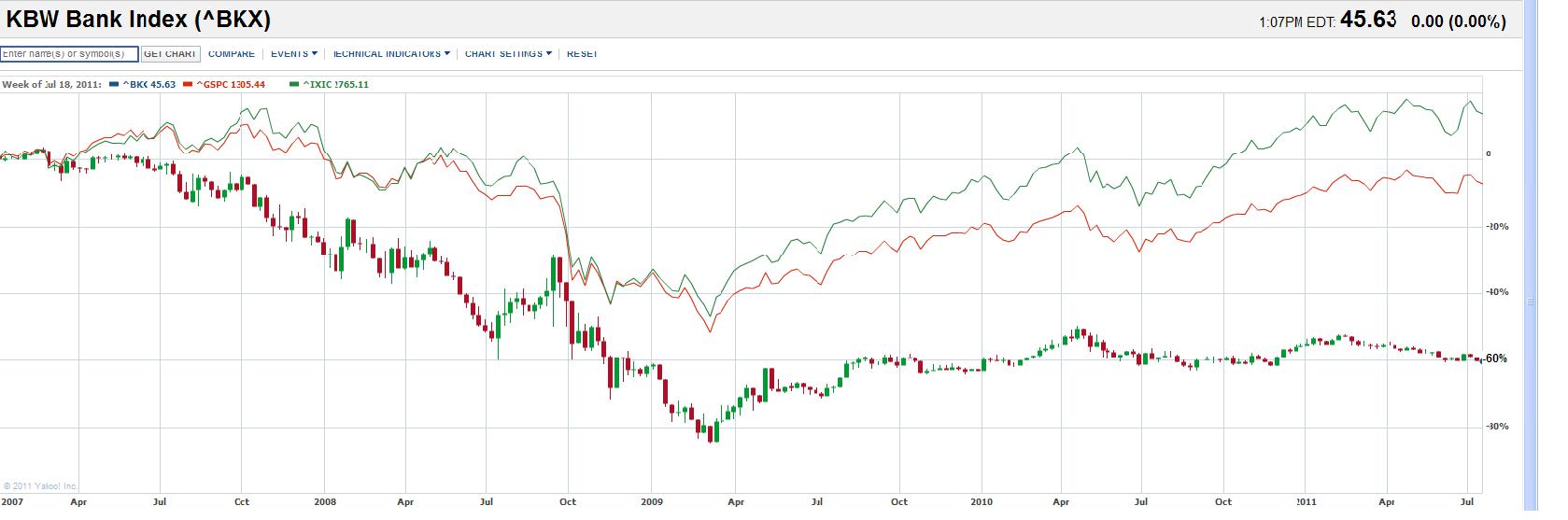Click the KBW Bank Index title
Viewport: 1568px width, 520px height.
tap(139, 20)
